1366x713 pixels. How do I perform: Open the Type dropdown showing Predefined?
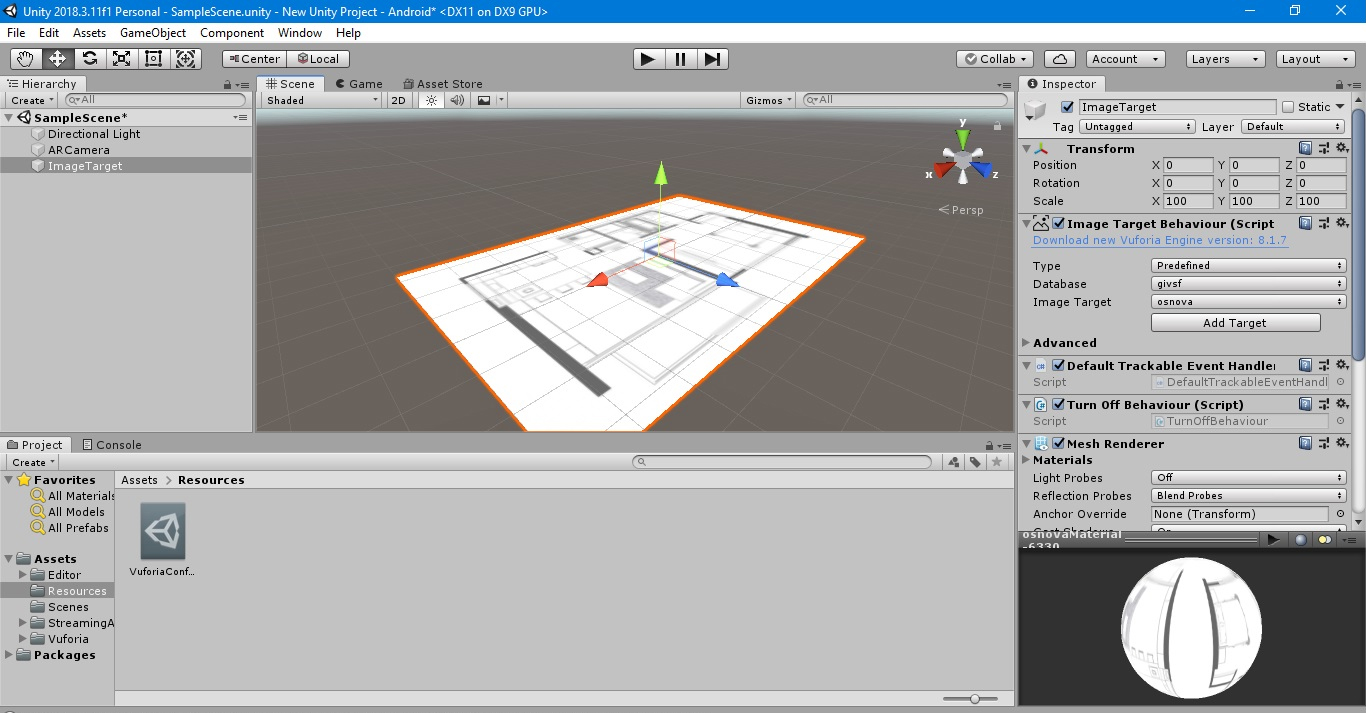(x=1249, y=266)
